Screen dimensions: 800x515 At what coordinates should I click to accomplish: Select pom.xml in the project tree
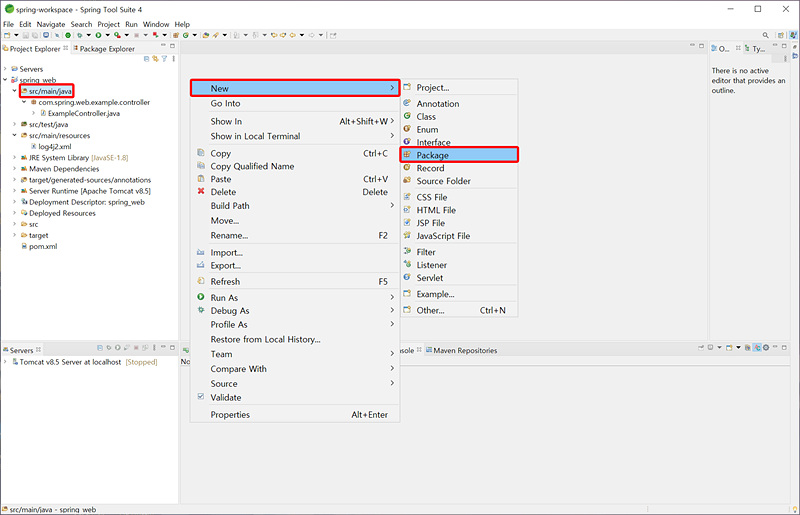(x=39, y=247)
